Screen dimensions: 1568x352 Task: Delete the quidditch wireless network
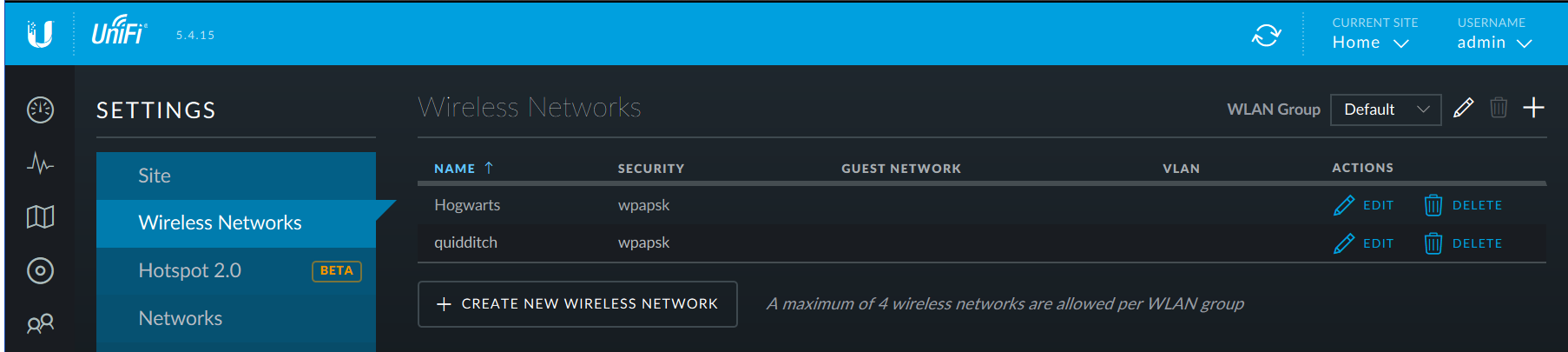(1464, 243)
